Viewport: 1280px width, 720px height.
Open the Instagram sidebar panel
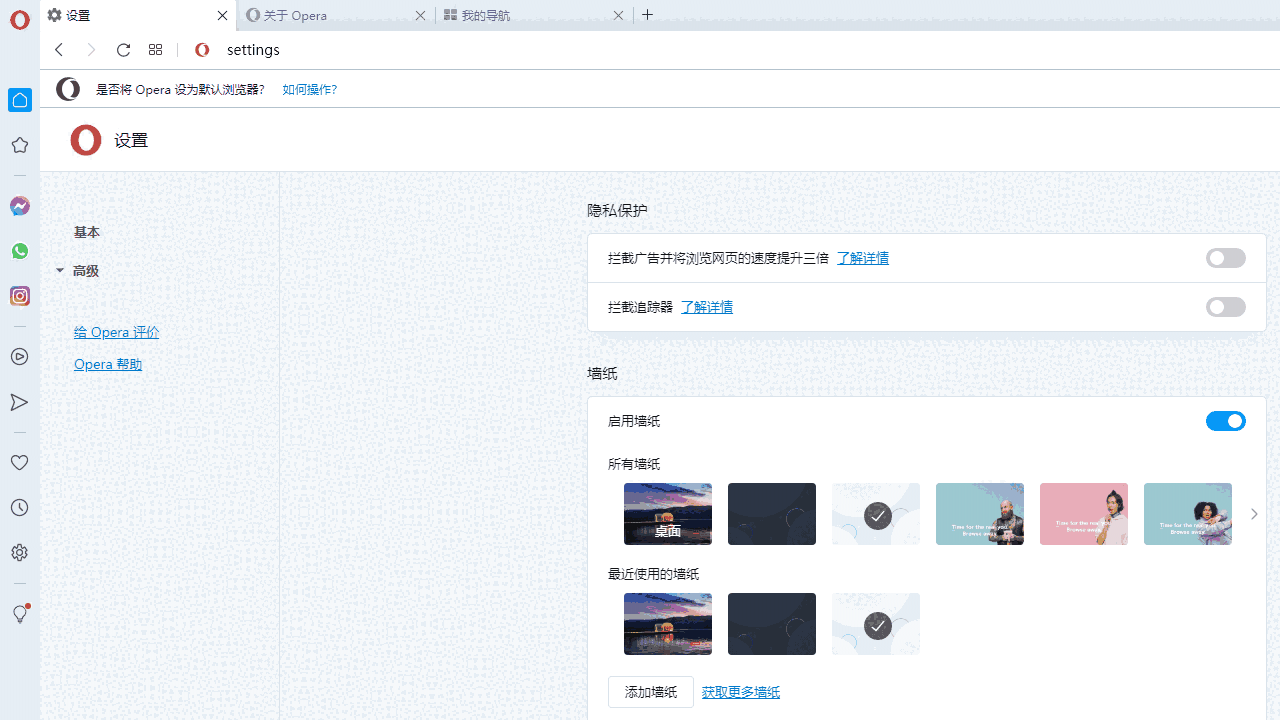(x=19, y=296)
